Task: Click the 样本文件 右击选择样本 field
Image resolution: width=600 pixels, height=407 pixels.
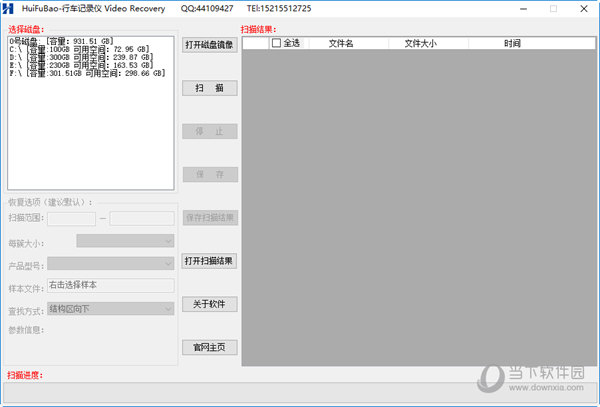Action: click(111, 285)
